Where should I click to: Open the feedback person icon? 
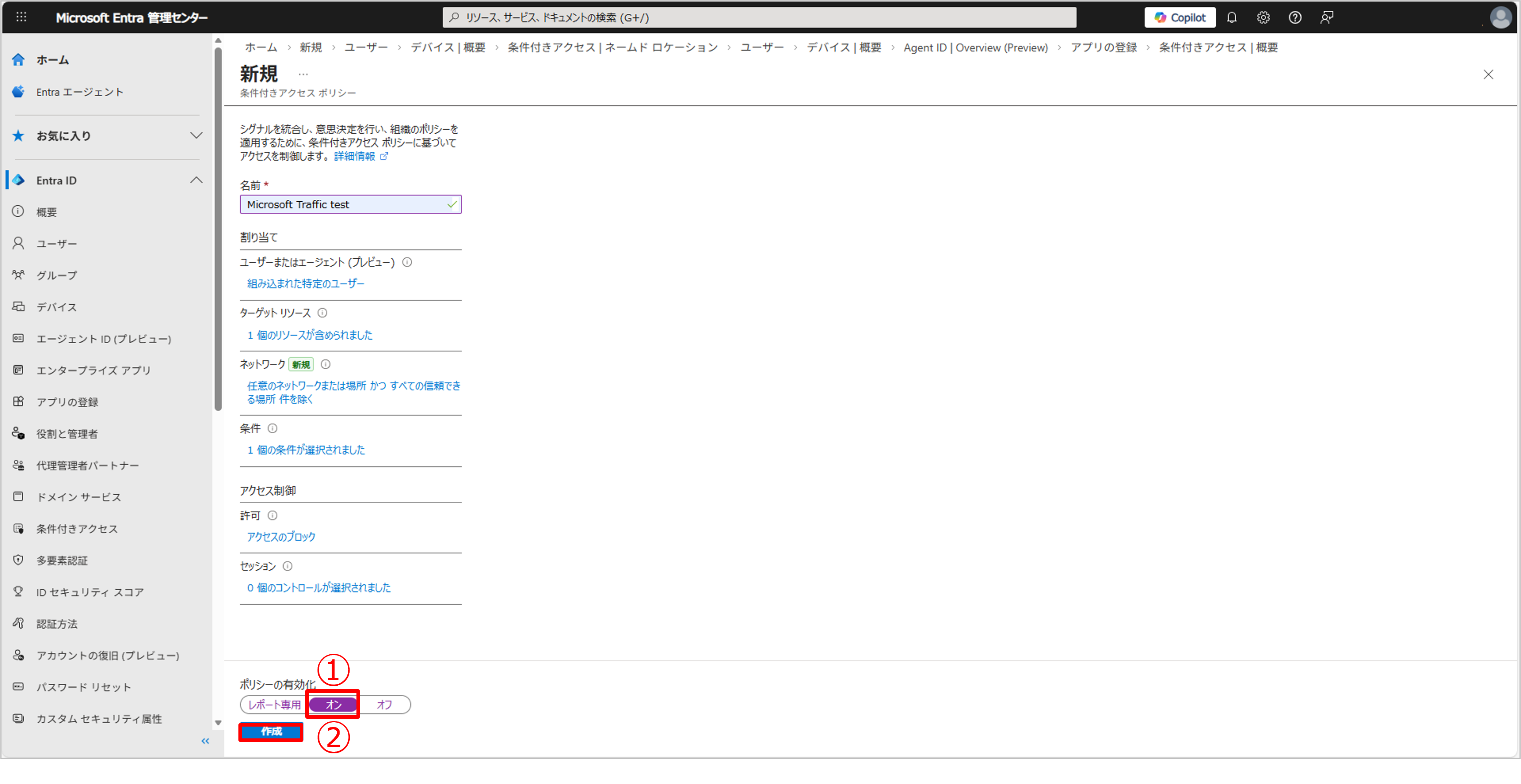(x=1326, y=18)
